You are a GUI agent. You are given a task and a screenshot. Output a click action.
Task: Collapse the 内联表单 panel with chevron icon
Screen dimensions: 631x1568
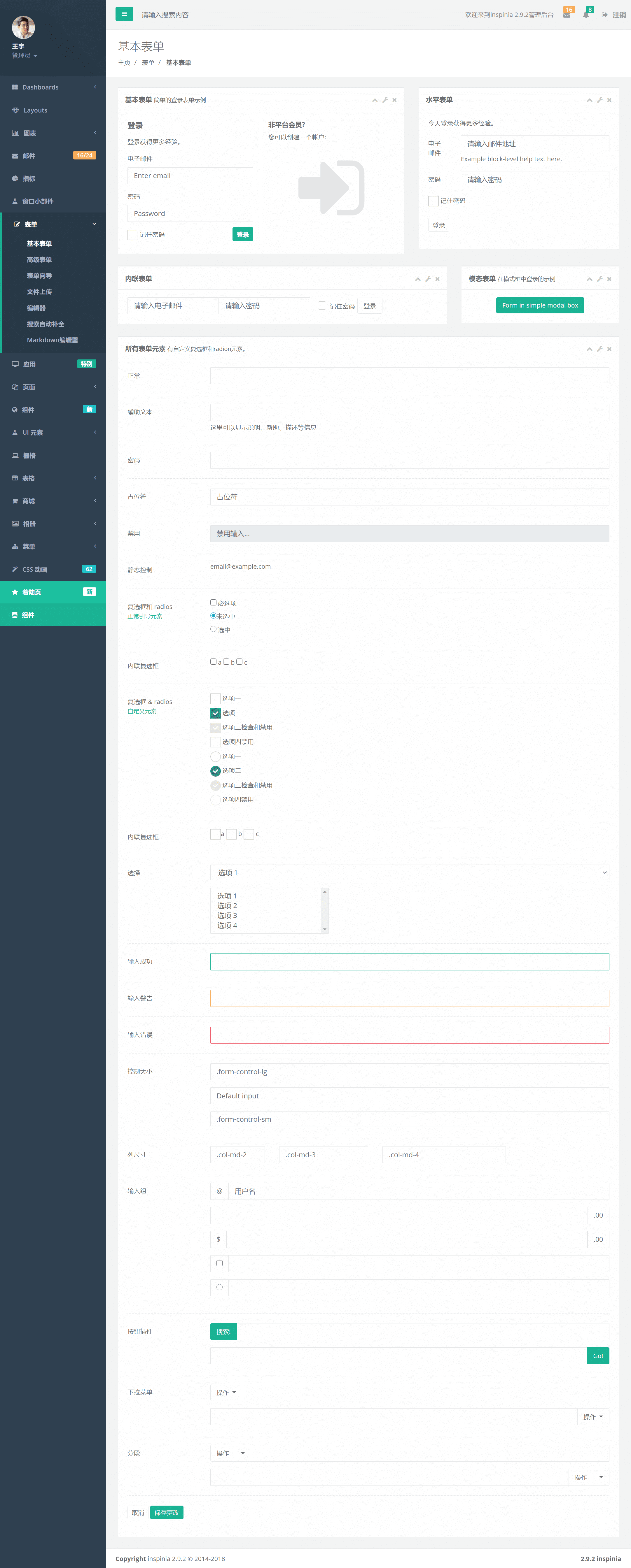point(418,279)
